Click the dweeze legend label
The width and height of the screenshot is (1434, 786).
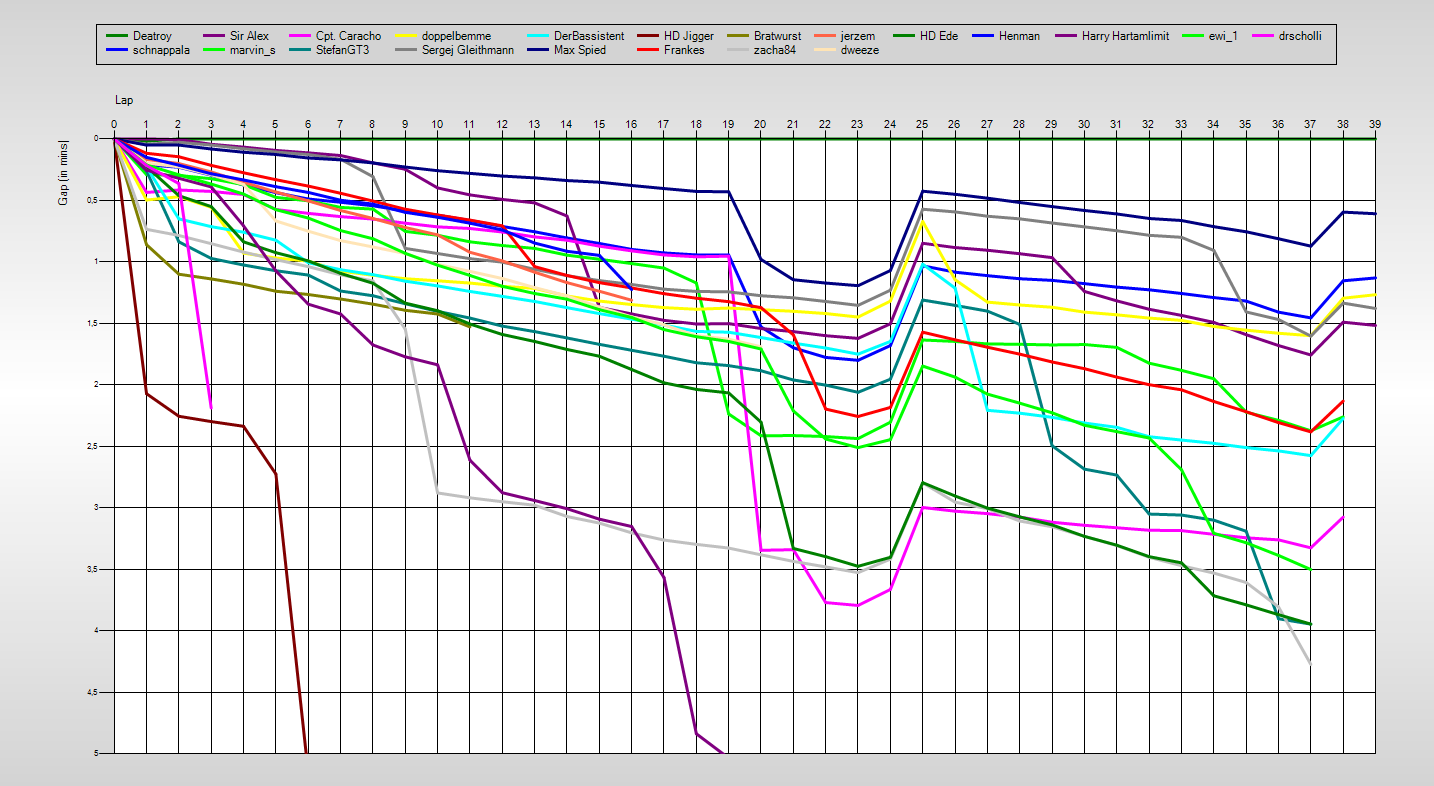click(x=860, y=50)
